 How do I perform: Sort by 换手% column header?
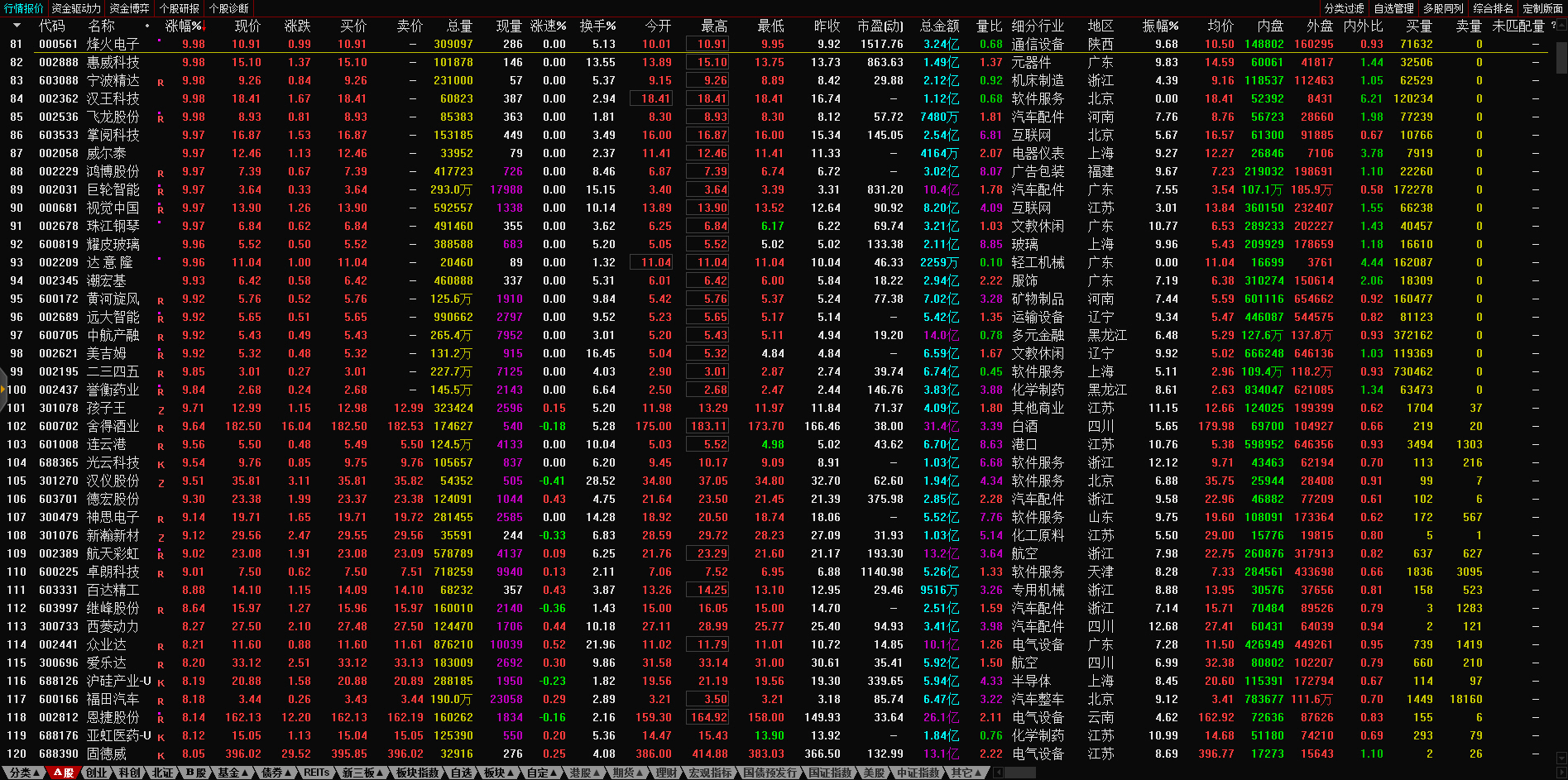tap(597, 26)
